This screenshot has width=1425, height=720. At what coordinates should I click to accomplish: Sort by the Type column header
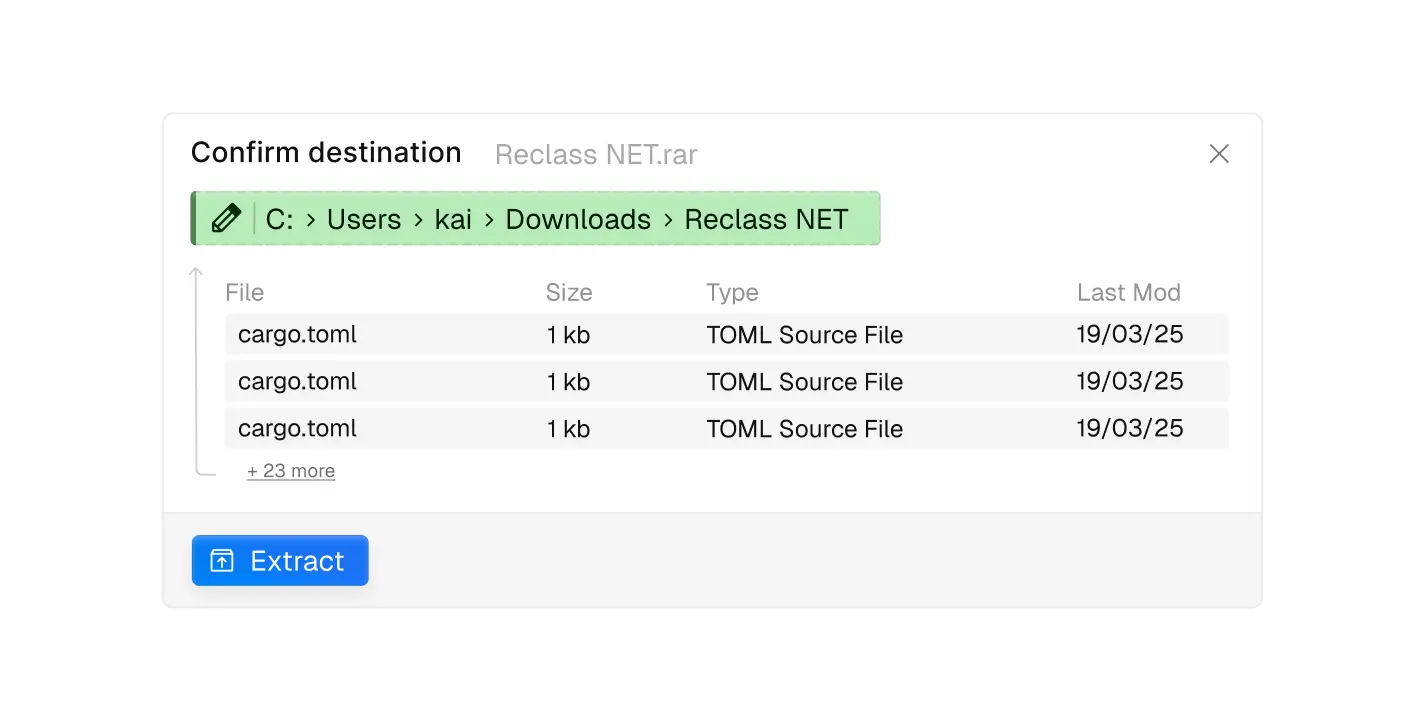[x=732, y=293]
